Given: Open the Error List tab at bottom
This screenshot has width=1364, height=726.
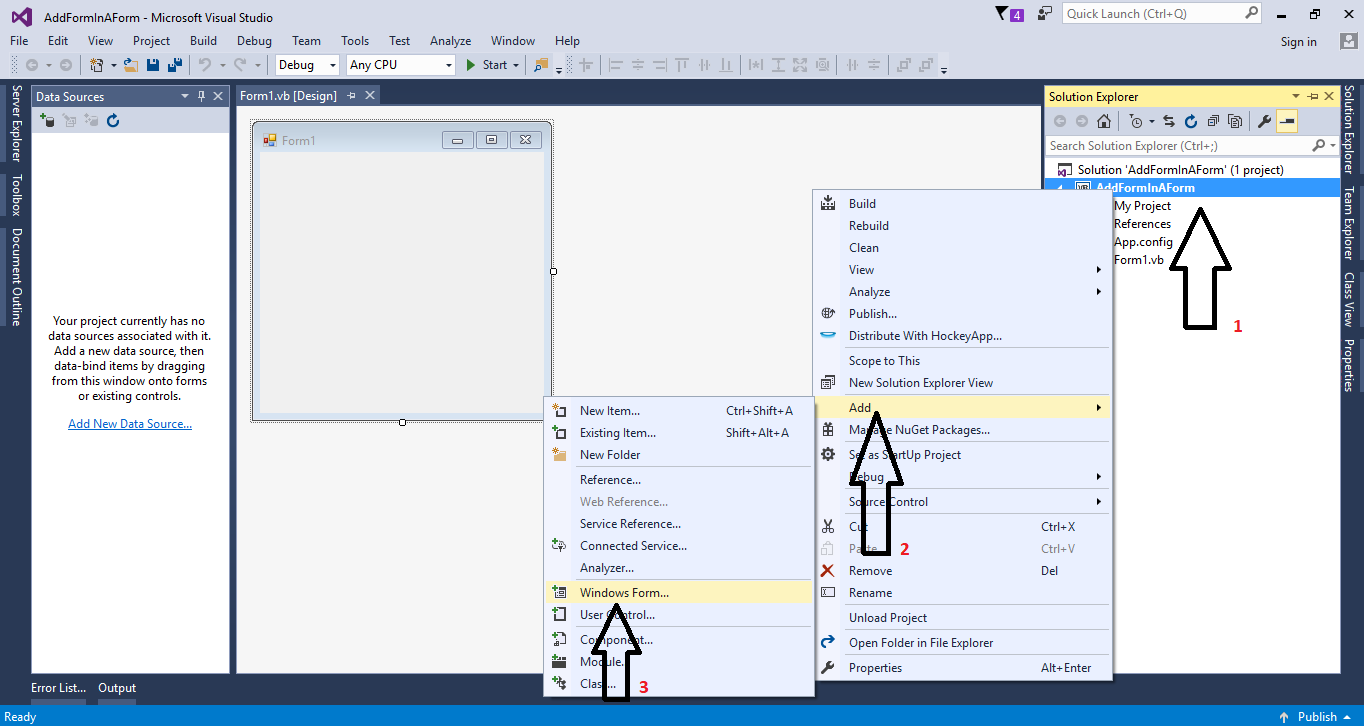Looking at the screenshot, I should pyautogui.click(x=58, y=688).
